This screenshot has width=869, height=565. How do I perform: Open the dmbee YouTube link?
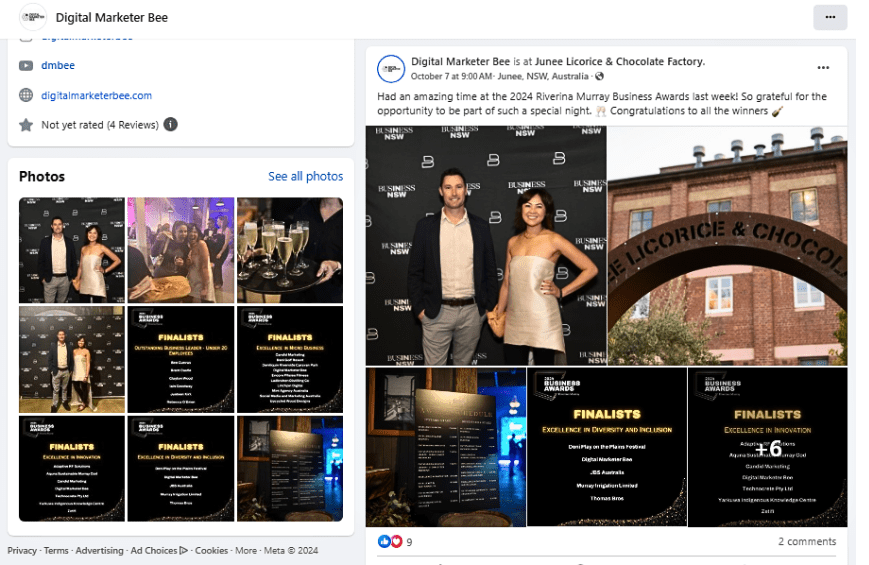tap(58, 65)
